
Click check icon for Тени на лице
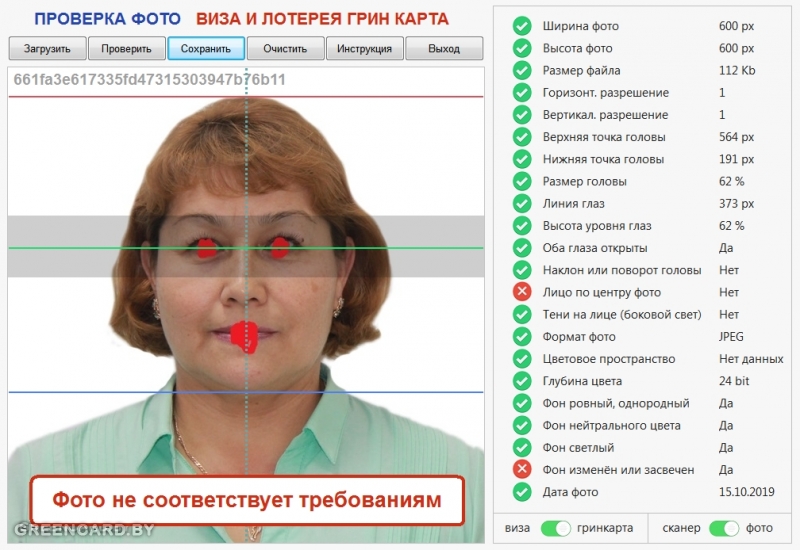(x=522, y=314)
